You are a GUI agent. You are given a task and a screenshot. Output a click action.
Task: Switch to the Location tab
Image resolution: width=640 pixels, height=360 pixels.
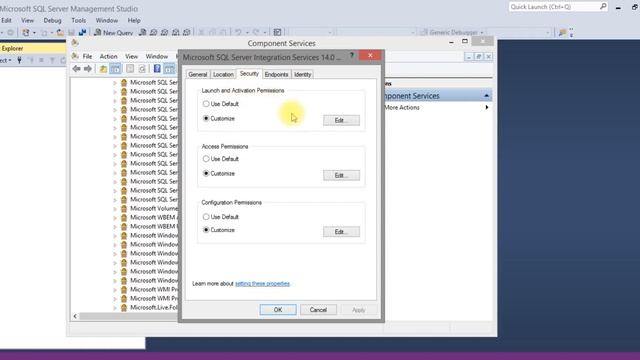223,74
